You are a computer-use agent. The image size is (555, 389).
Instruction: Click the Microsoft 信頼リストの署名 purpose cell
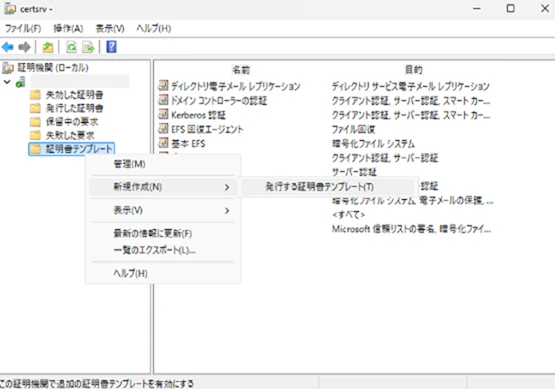(411, 229)
